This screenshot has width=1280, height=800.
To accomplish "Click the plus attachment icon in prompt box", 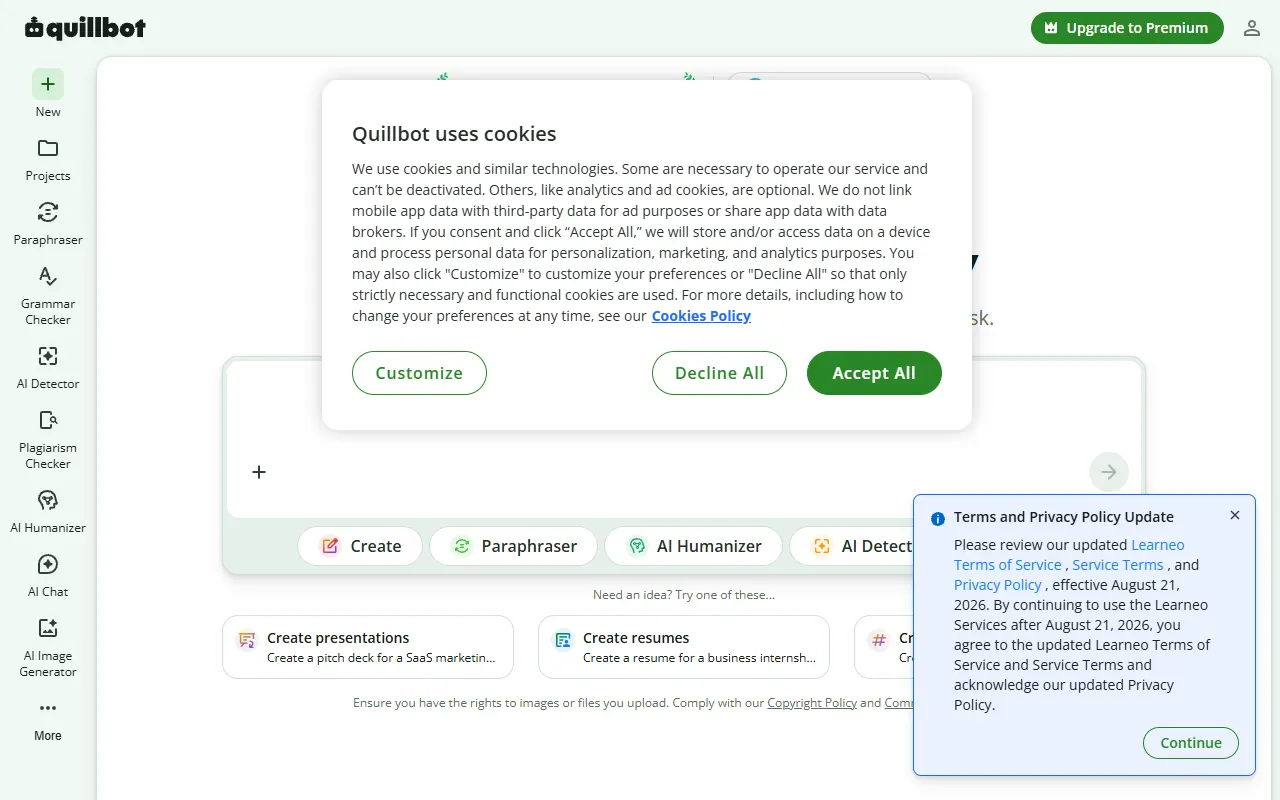I will (x=259, y=472).
